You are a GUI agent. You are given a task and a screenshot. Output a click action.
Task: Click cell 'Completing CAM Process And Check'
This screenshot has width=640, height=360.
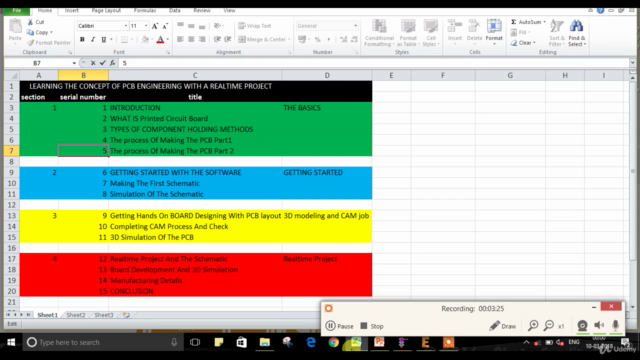pos(195,227)
